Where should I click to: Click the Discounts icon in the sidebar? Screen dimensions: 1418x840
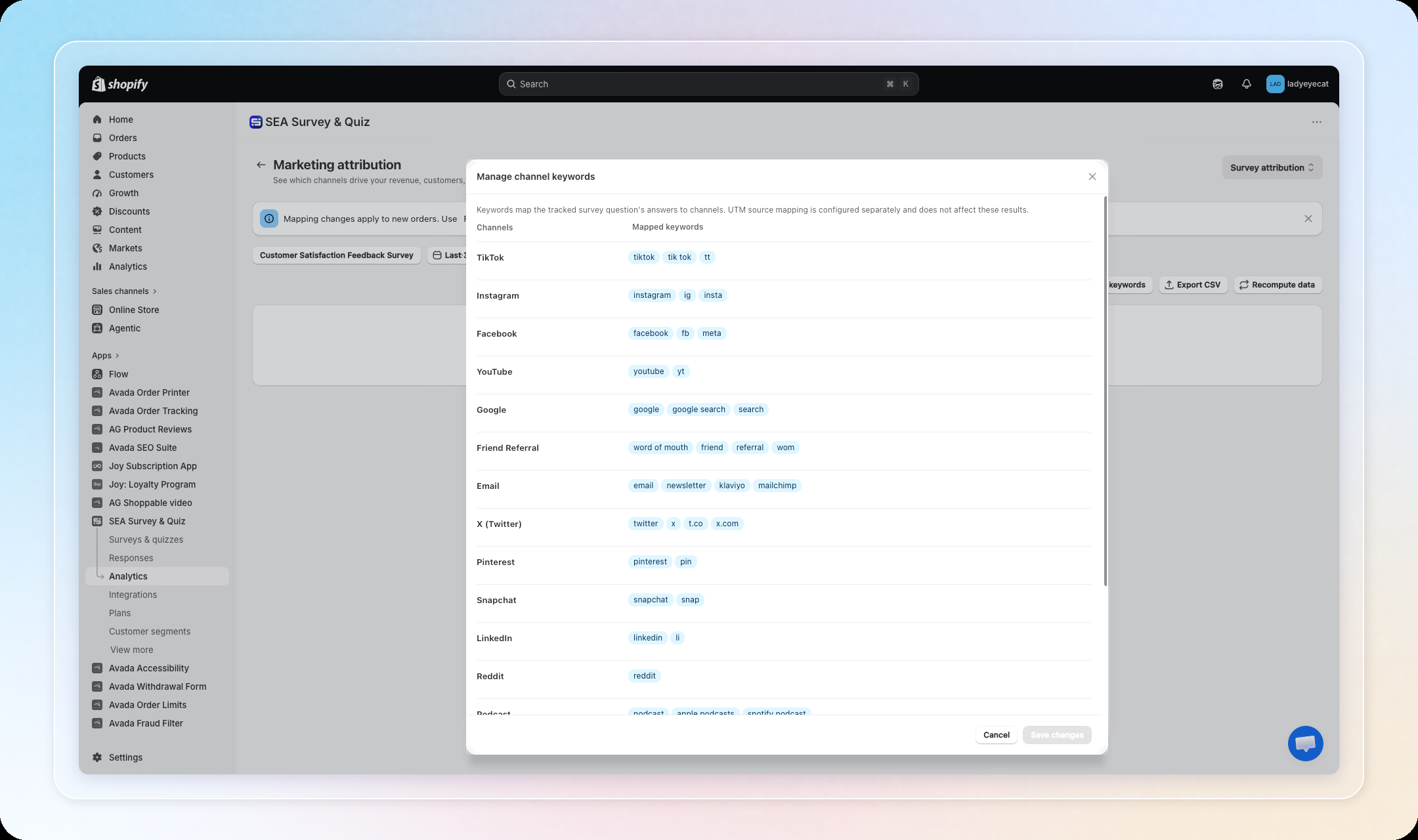[x=97, y=211]
